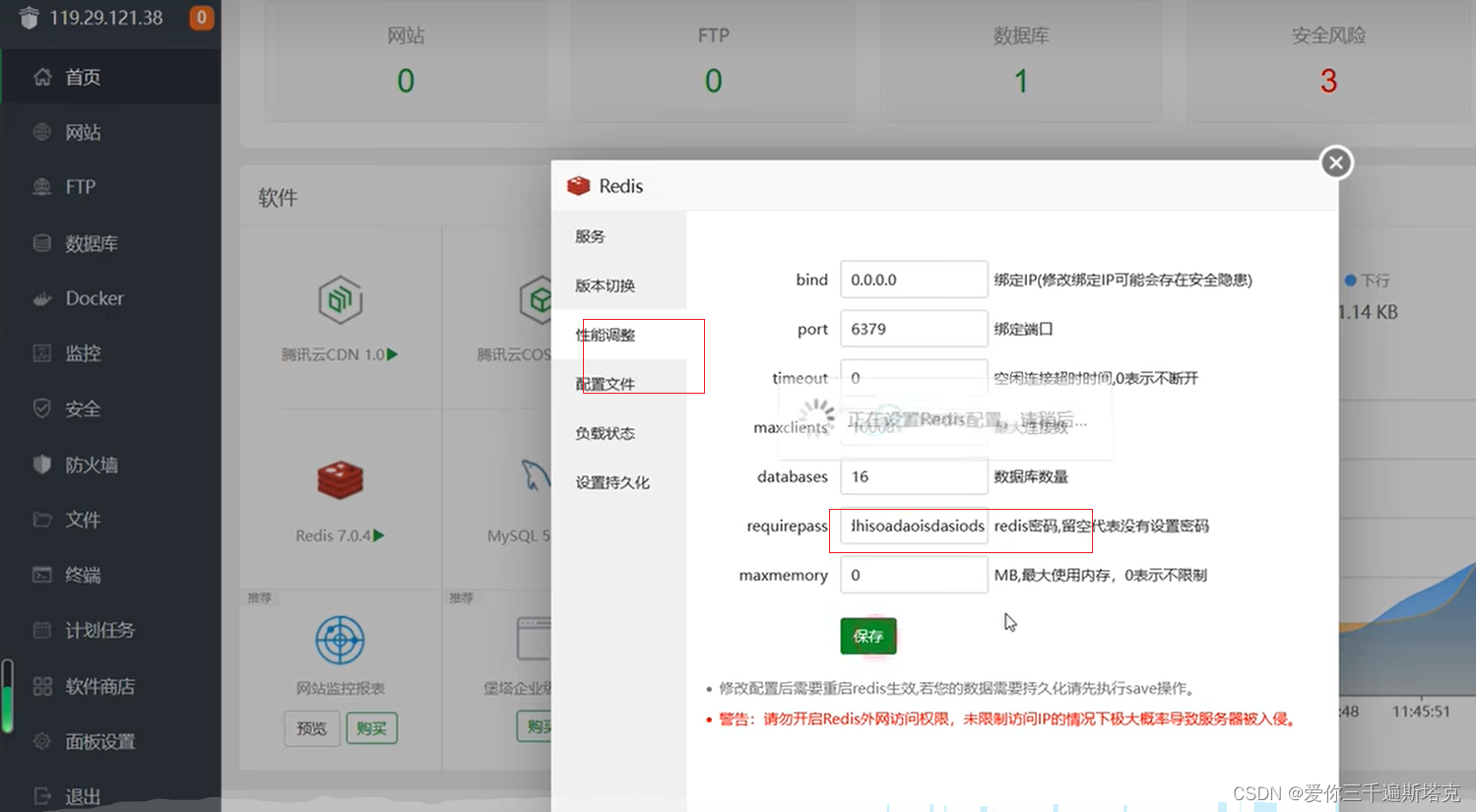Click the shield check icon beside 安全
Image resolution: width=1476 pixels, height=812 pixels.
(x=42, y=408)
